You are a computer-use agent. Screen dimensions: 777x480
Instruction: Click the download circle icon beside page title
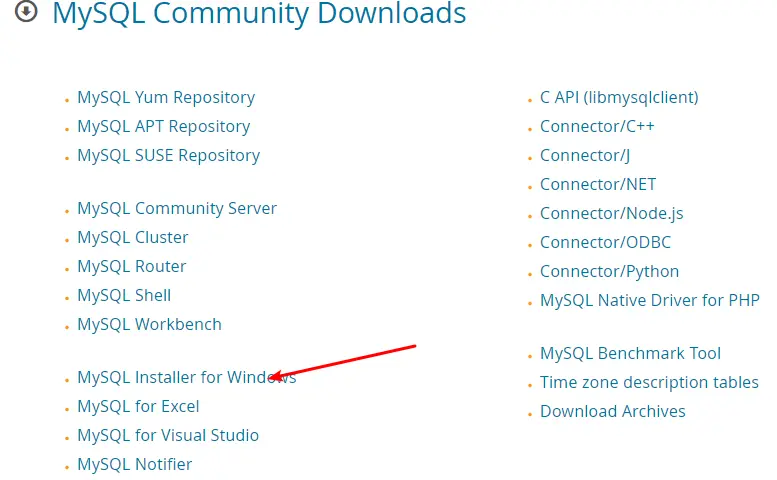point(27,12)
